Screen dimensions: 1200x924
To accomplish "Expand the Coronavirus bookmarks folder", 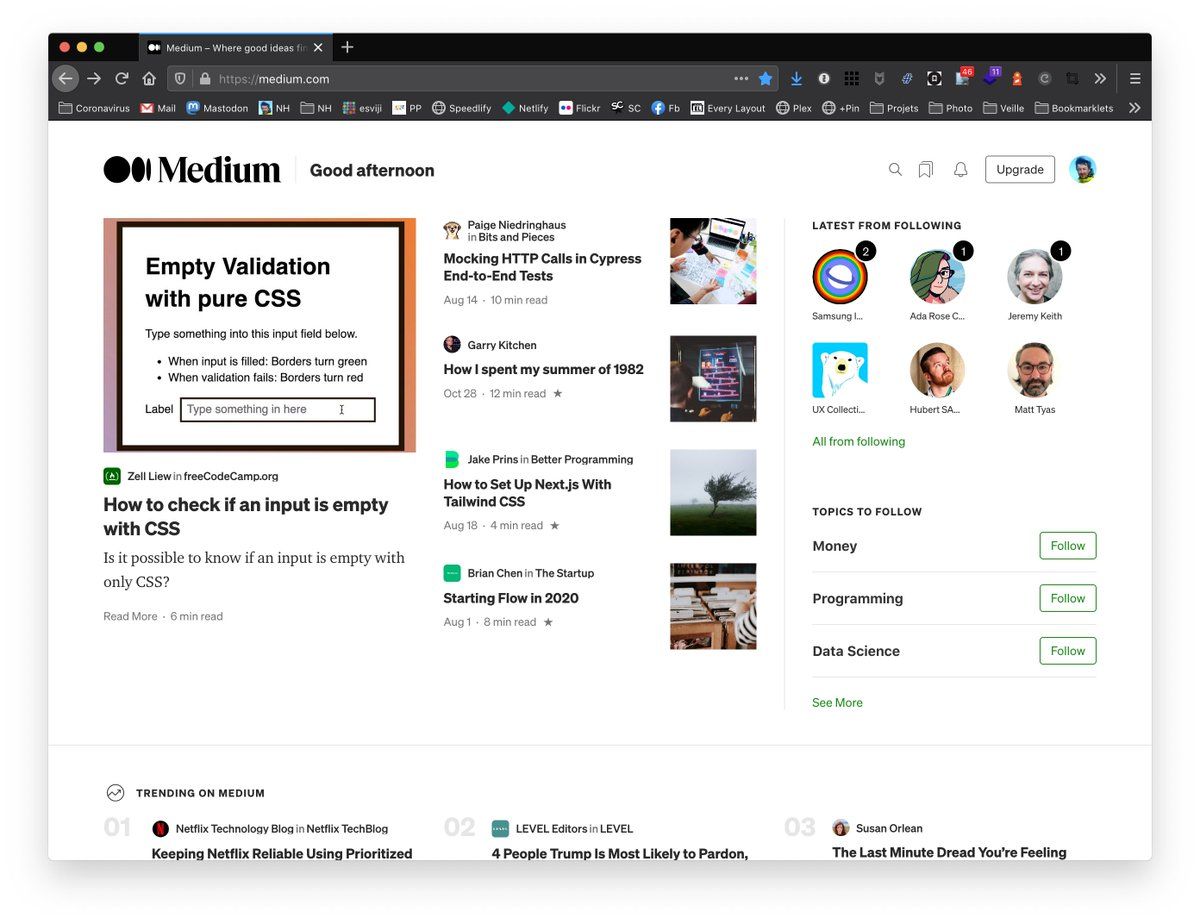I will click(94, 108).
